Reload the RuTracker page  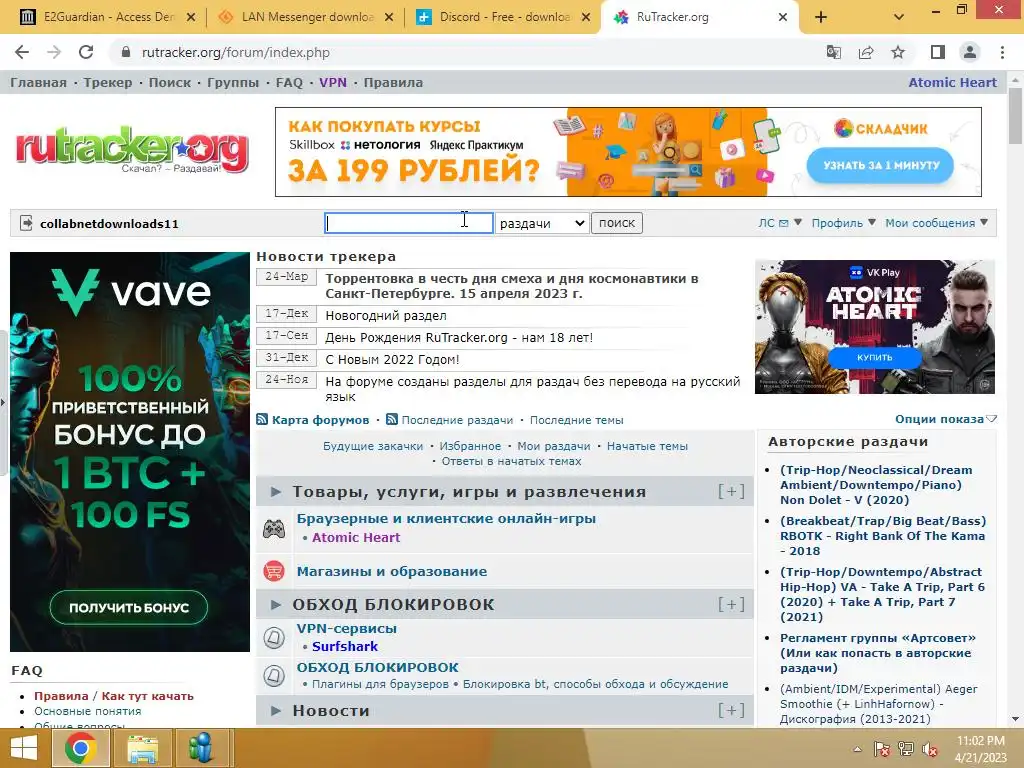pyautogui.click(x=86, y=52)
